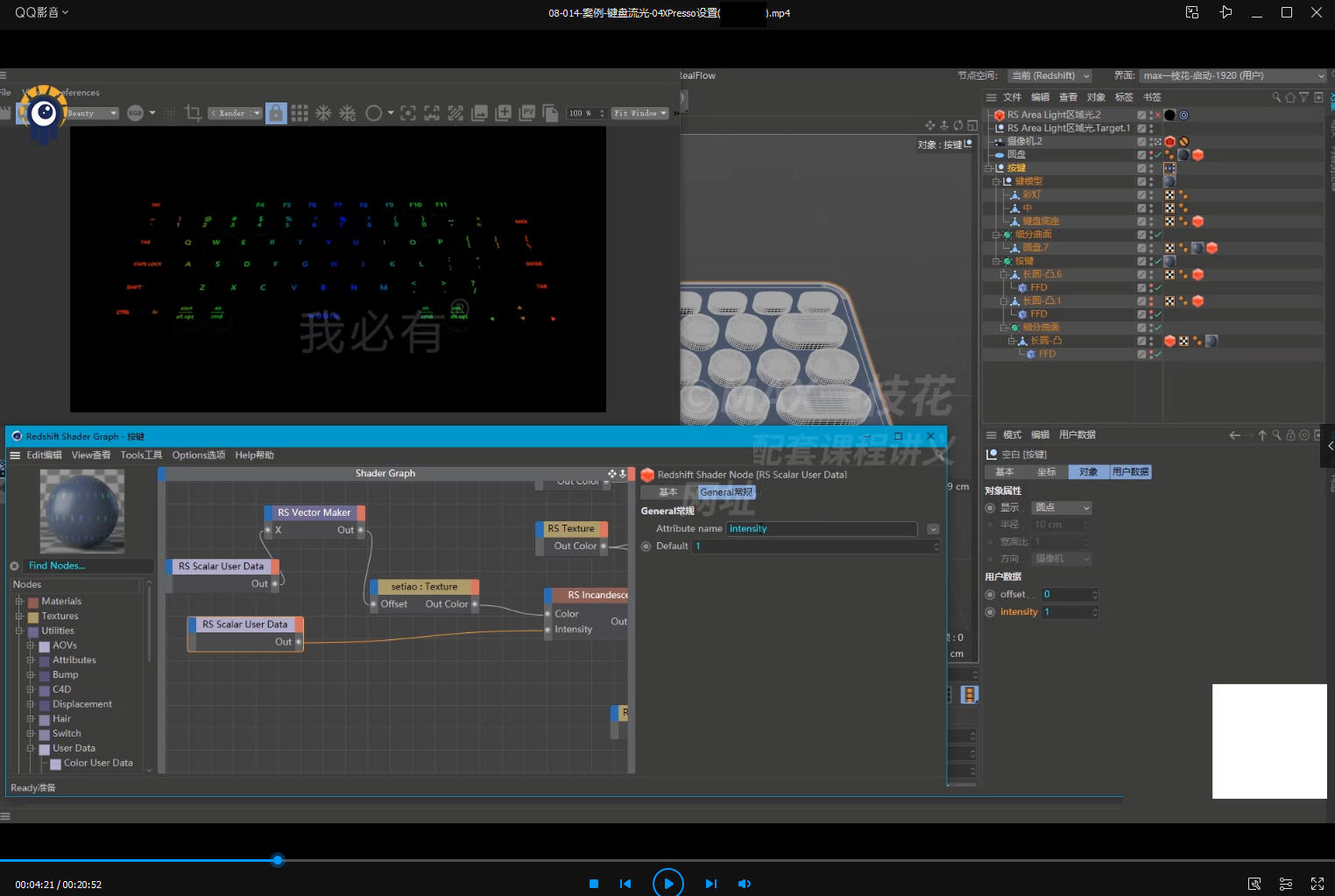Open the player playback settings icon
Image resolution: width=1335 pixels, height=896 pixels.
click(x=1285, y=884)
